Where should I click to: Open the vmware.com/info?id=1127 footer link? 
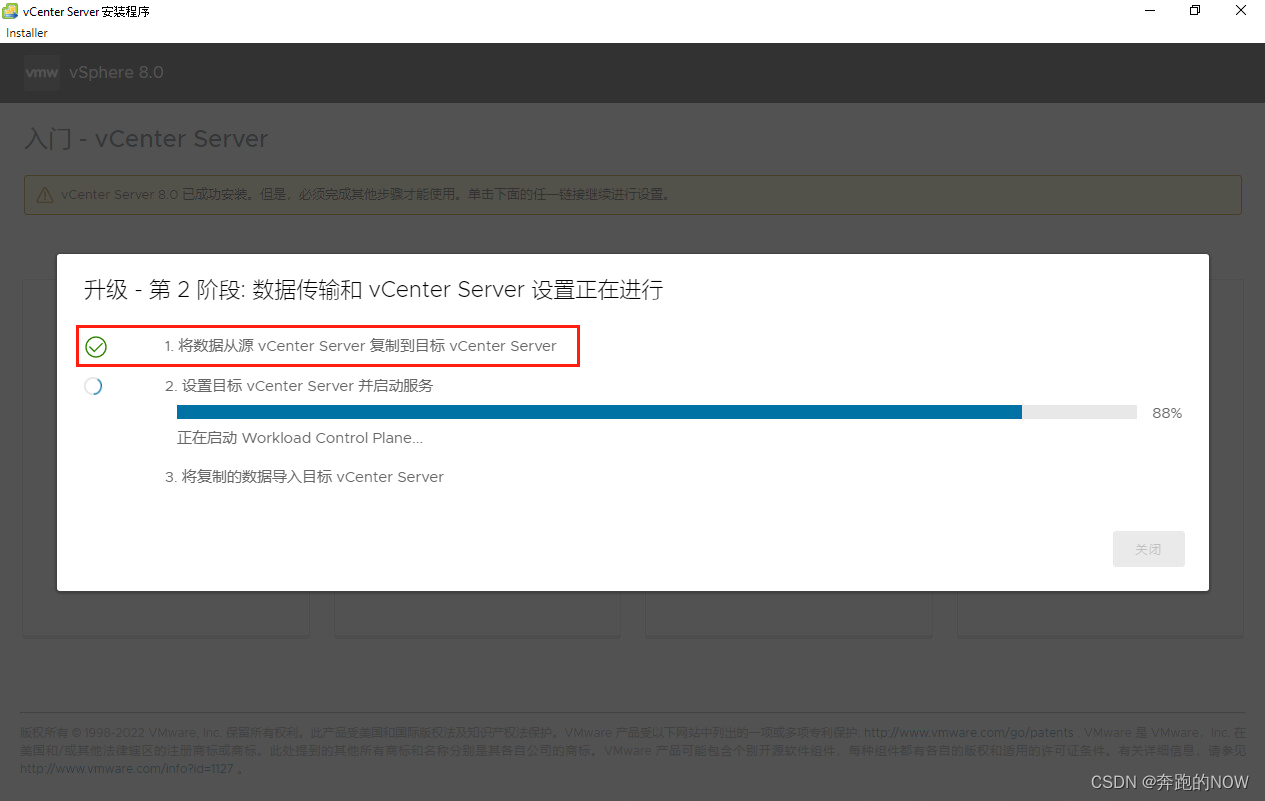127,769
